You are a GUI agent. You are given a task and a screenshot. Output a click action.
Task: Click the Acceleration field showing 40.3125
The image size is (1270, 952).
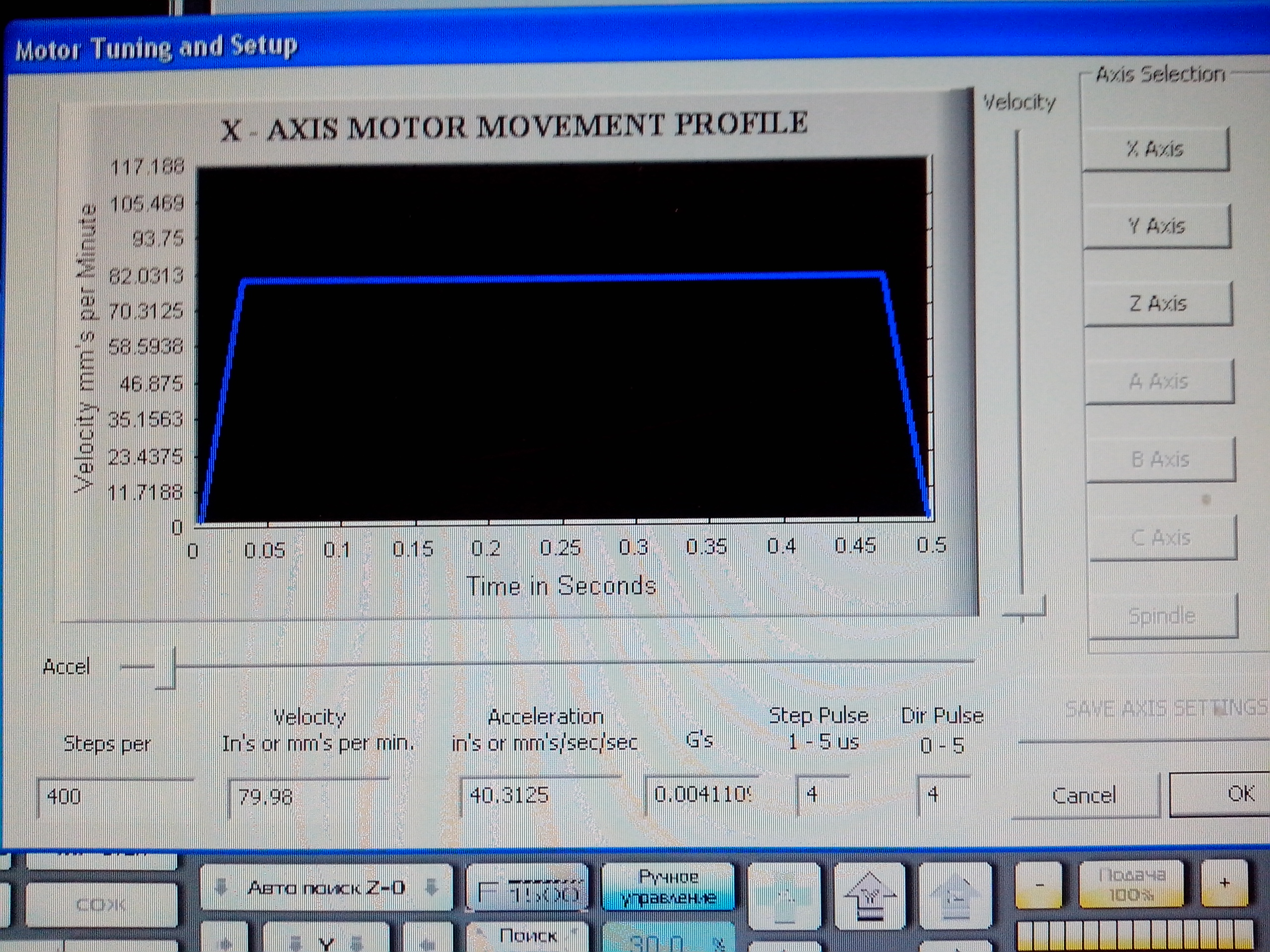coord(540,795)
